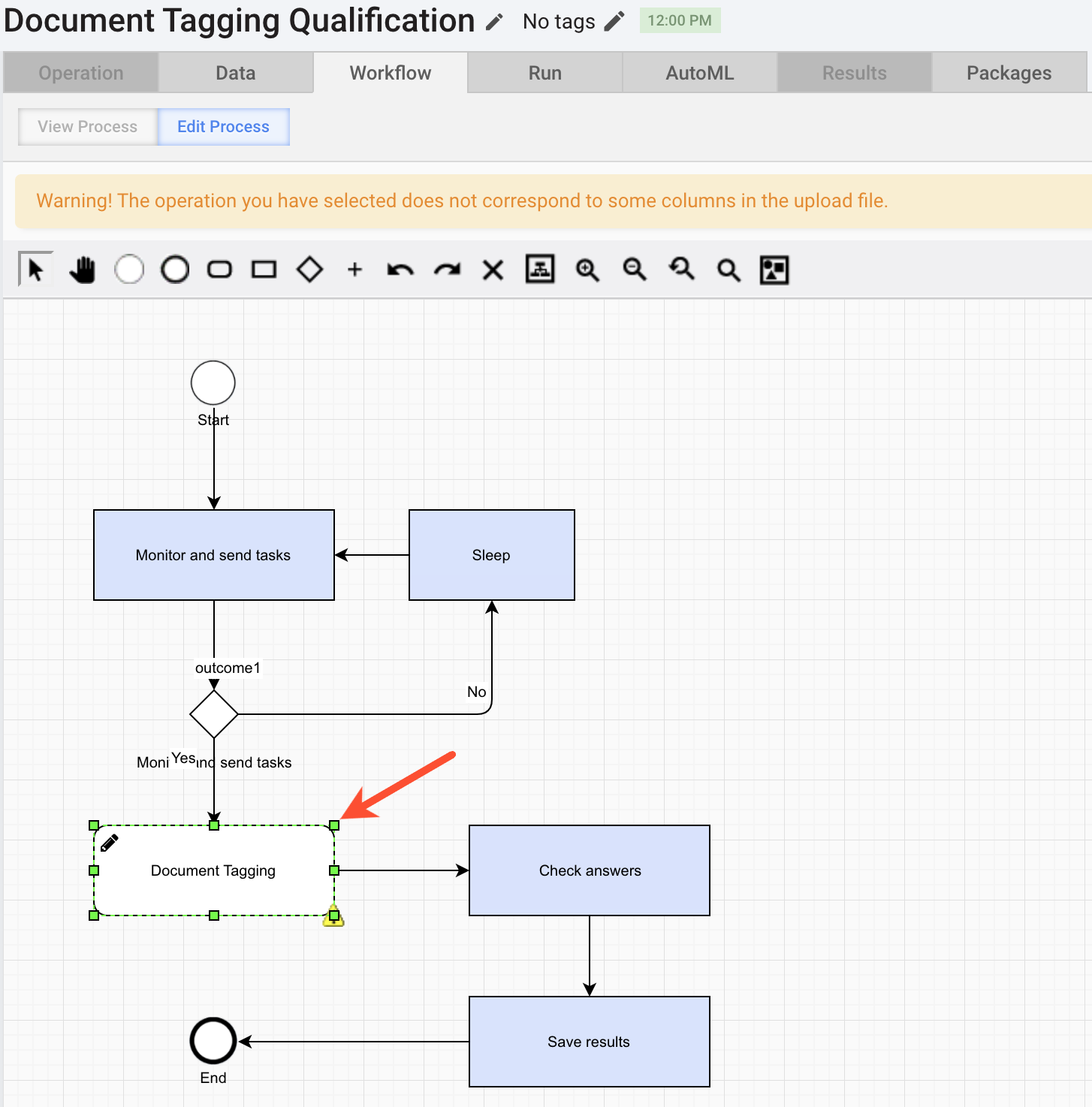Edit the title with its pencil icon
Screen dimensions: 1092x1107
click(494, 22)
